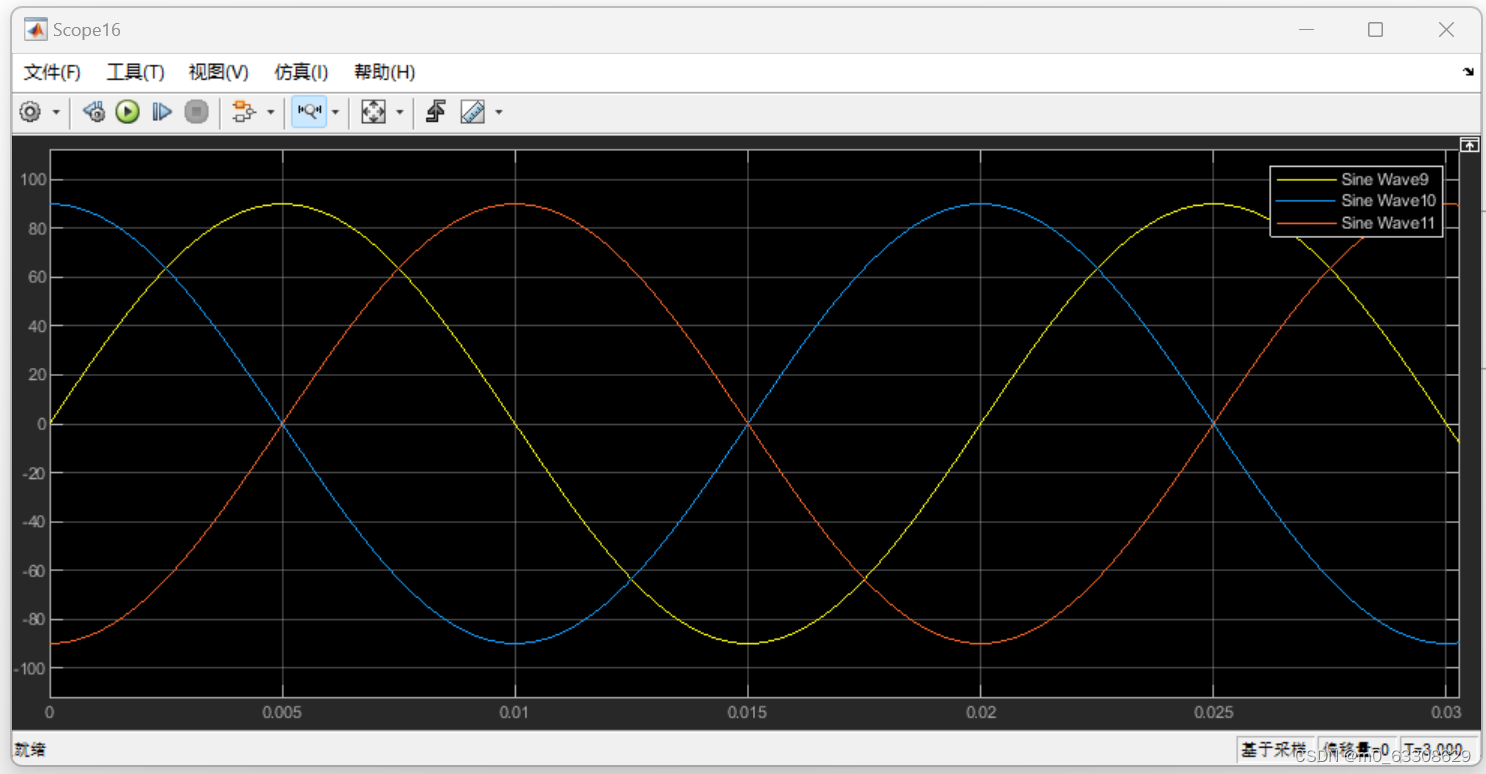Click the scale axes limits icon
Viewport: 1486px width, 774px height.
[x=373, y=112]
